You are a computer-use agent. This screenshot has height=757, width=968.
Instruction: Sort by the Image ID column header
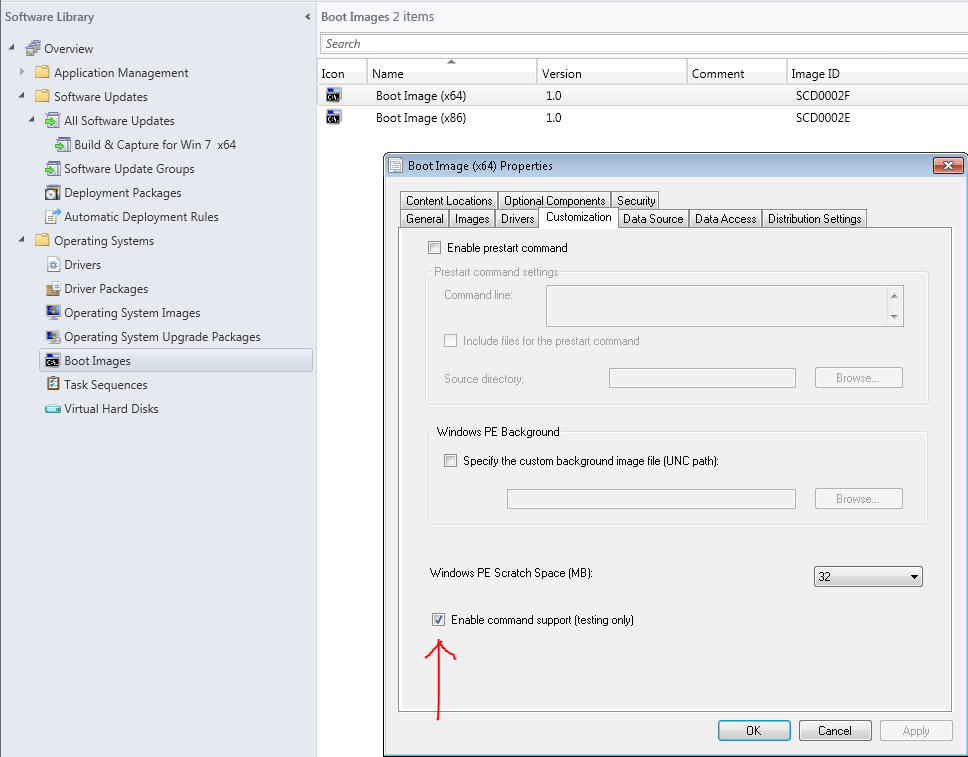pos(877,73)
